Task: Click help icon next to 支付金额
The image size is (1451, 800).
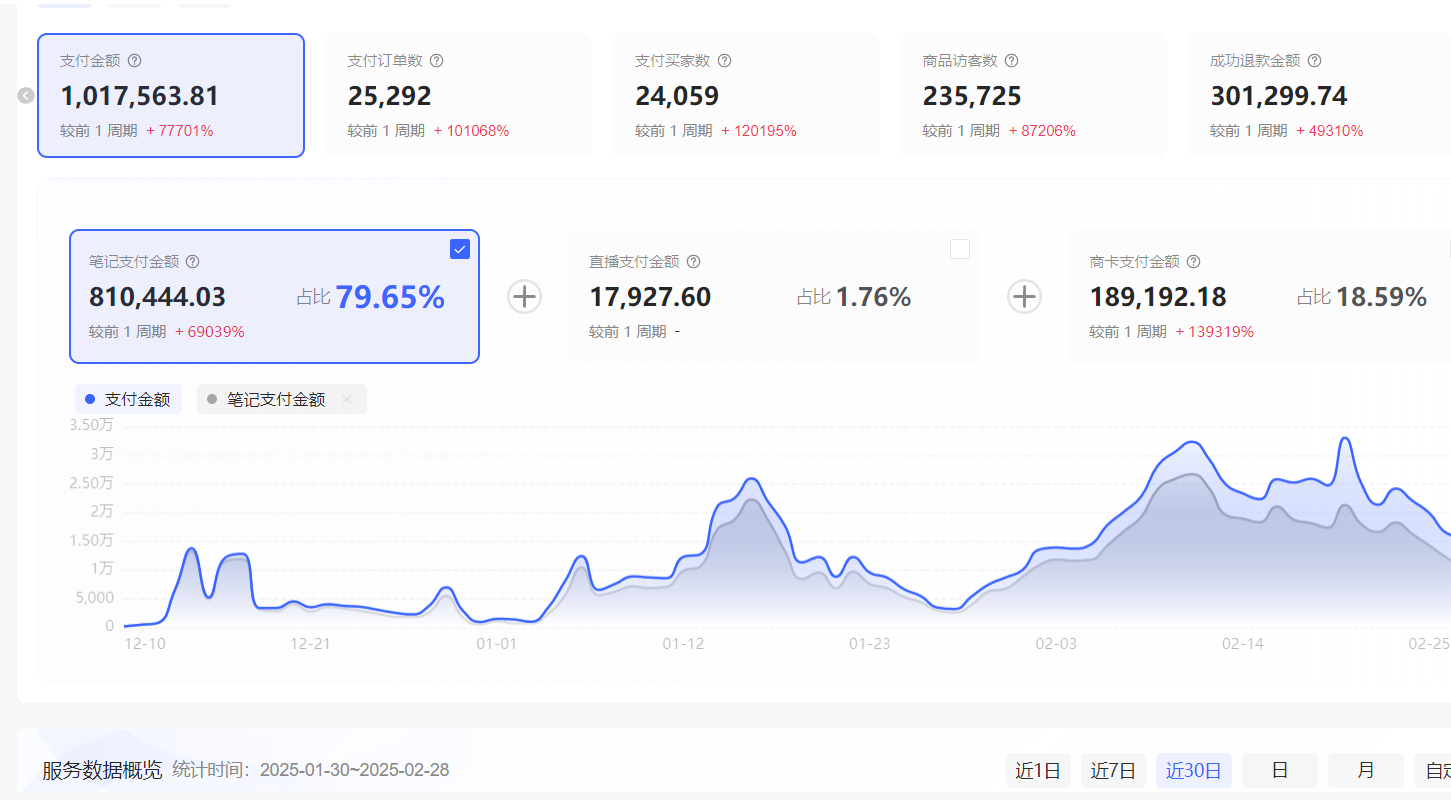Action: tap(135, 61)
